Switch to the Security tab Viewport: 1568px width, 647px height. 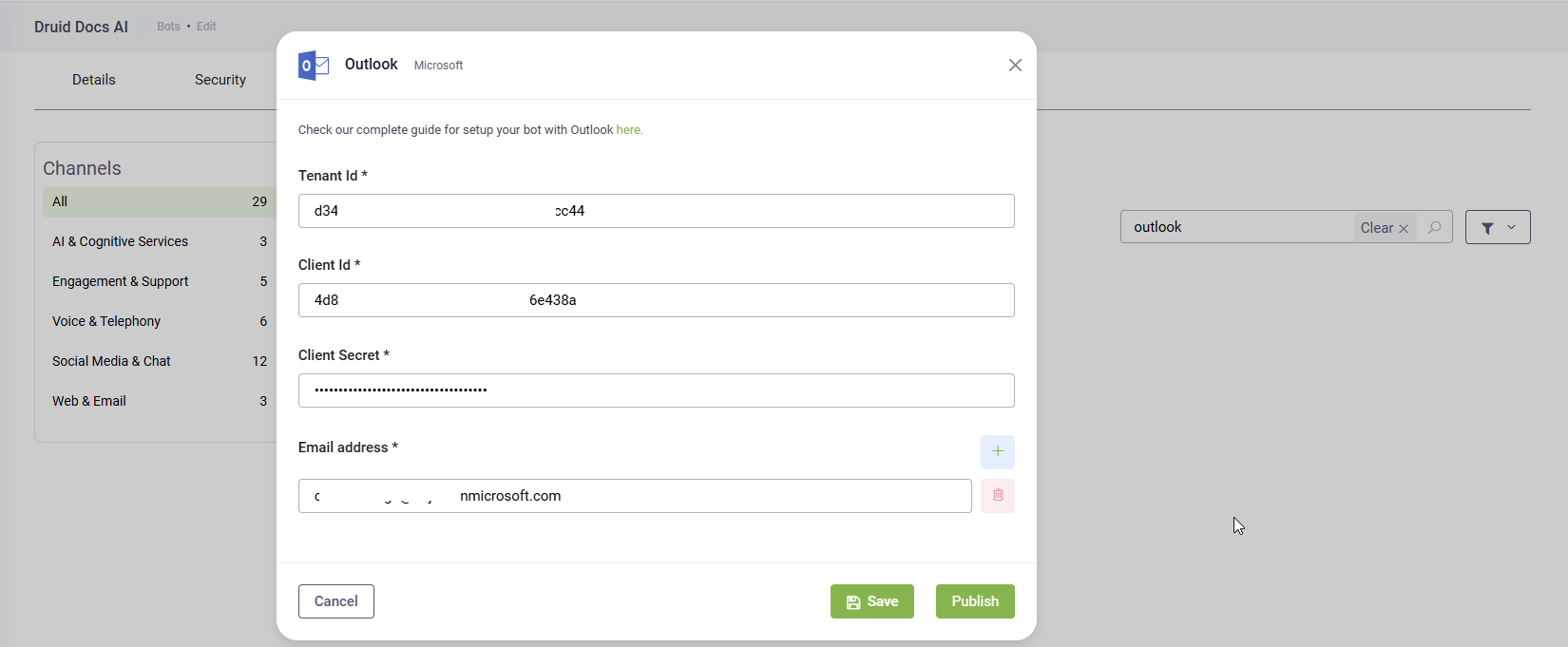pyautogui.click(x=220, y=80)
